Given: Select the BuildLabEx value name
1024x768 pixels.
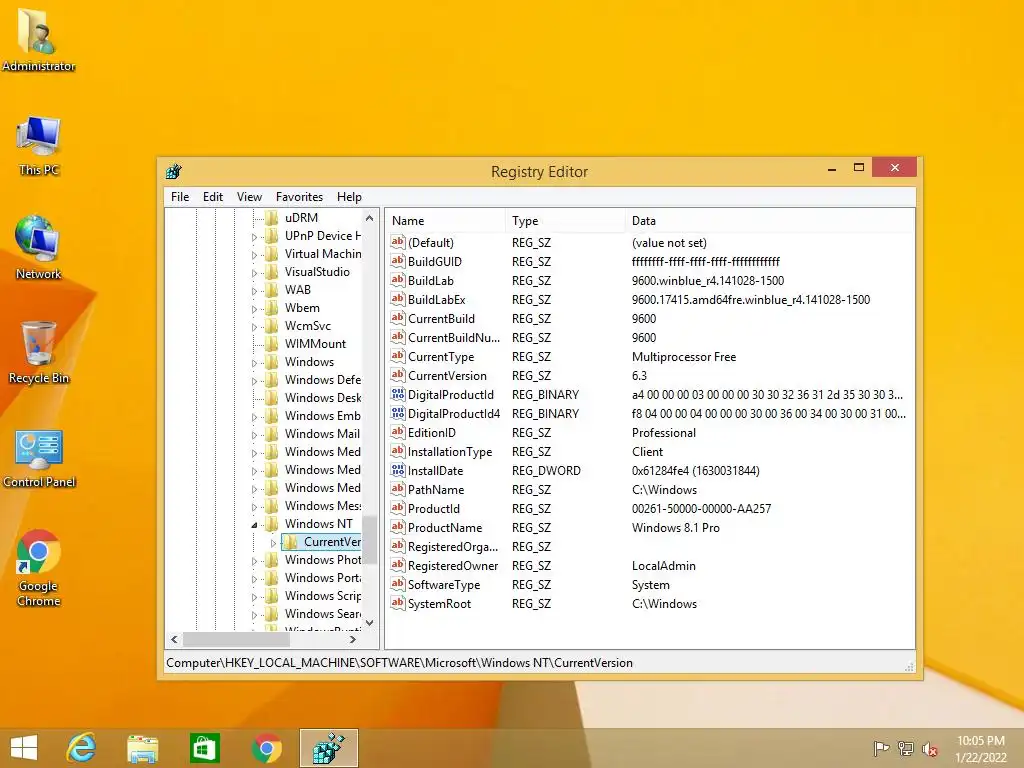Looking at the screenshot, I should 436,299.
